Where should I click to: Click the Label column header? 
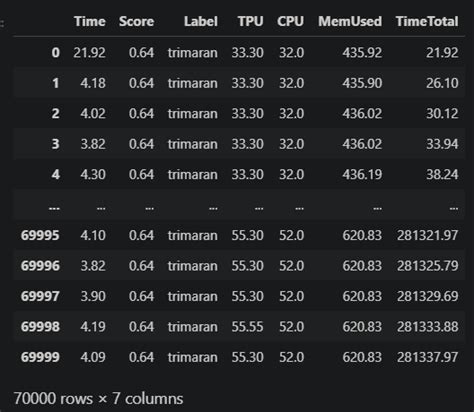tap(201, 22)
